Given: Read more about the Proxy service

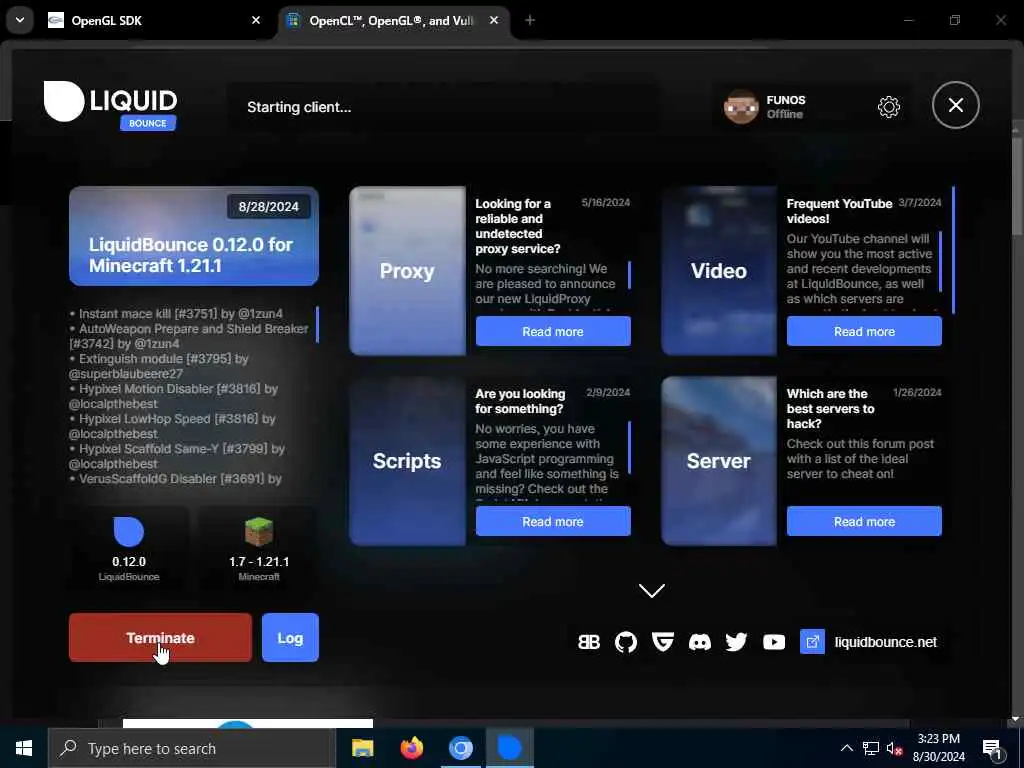Looking at the screenshot, I should coord(552,331).
